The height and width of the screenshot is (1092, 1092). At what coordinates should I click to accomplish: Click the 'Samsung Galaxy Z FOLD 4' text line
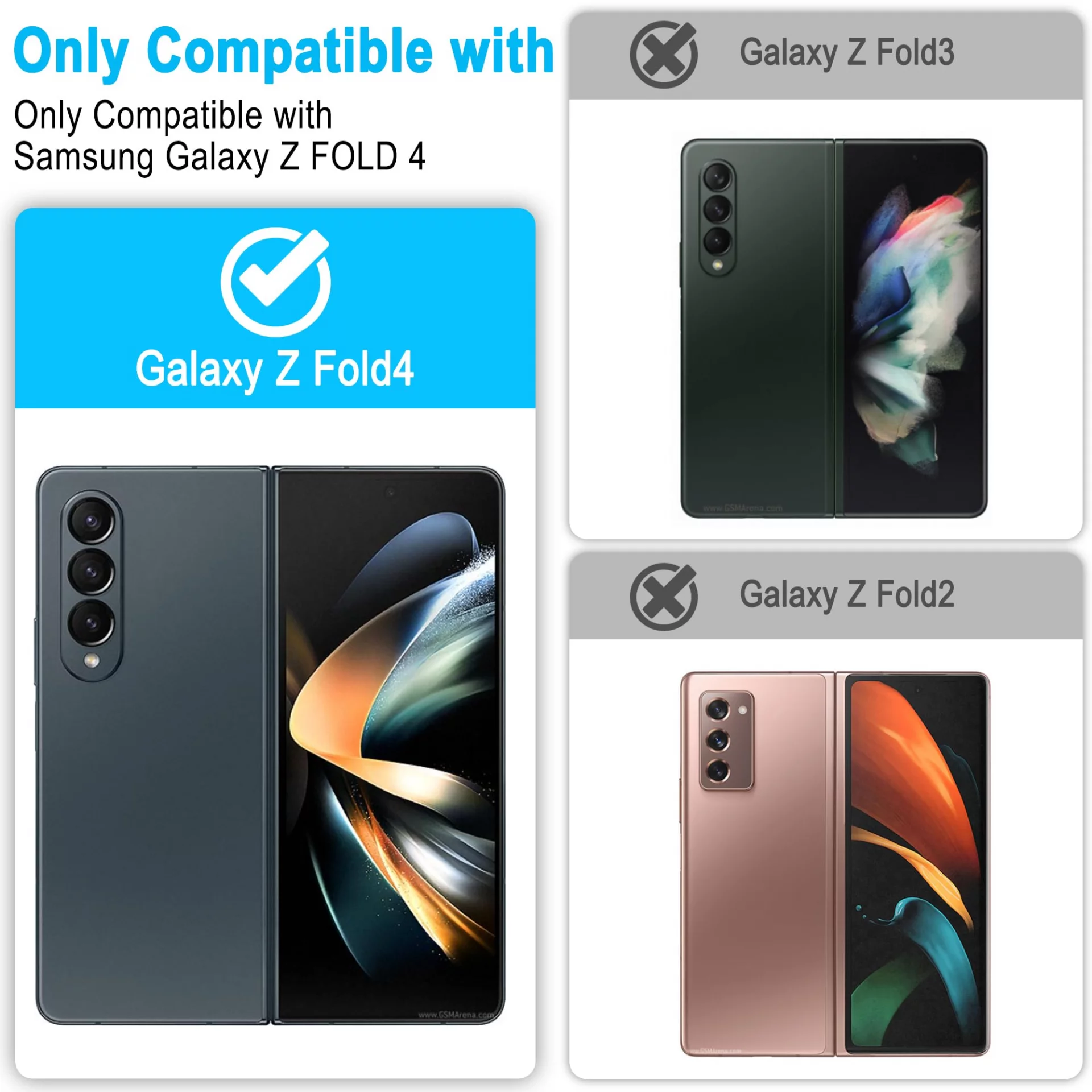click(220, 157)
